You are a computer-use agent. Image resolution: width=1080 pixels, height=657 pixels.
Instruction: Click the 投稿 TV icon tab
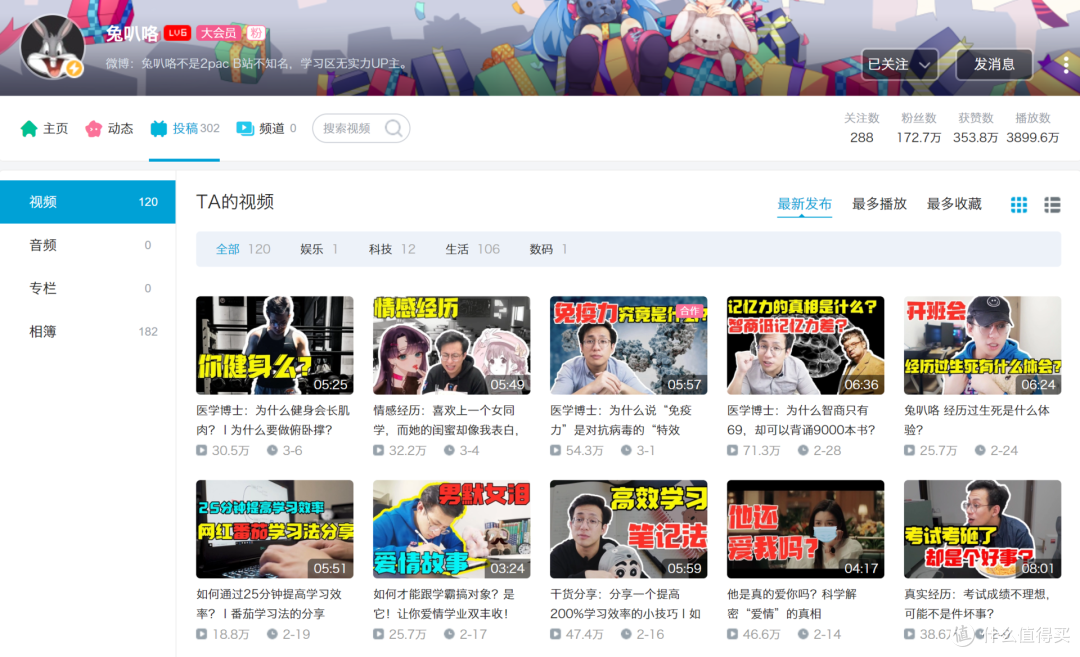(x=159, y=129)
